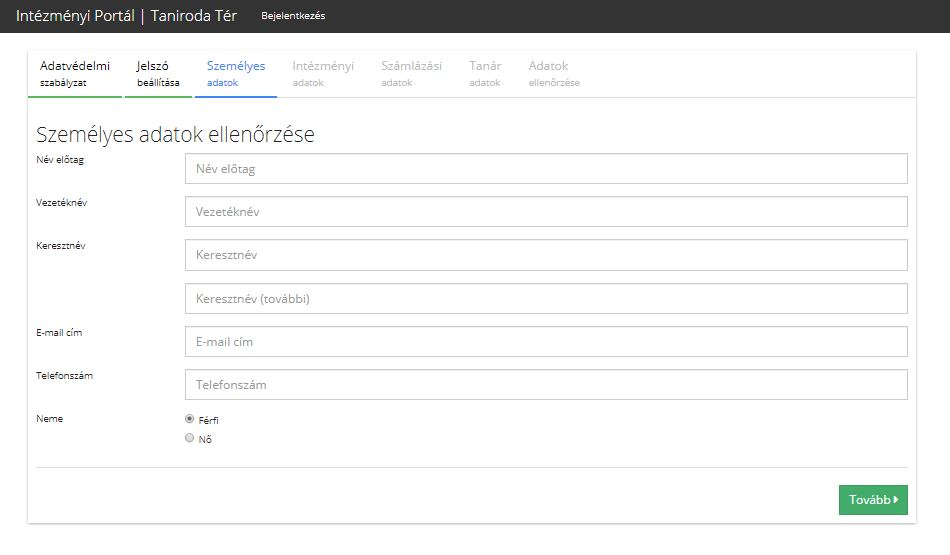Switch to the Jelszó beállítása tab
Screen dimensions: 950x555
pos(158,74)
